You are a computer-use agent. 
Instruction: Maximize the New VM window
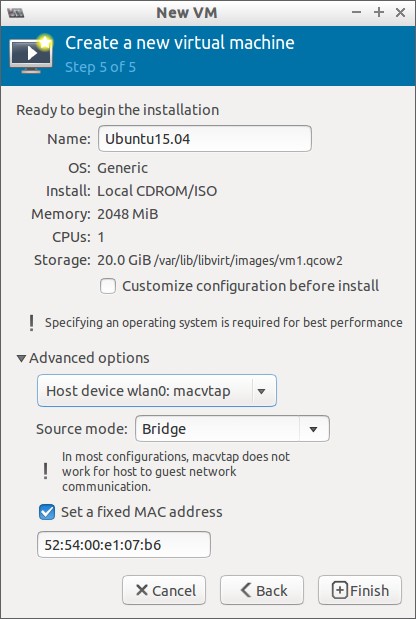pos(379,12)
